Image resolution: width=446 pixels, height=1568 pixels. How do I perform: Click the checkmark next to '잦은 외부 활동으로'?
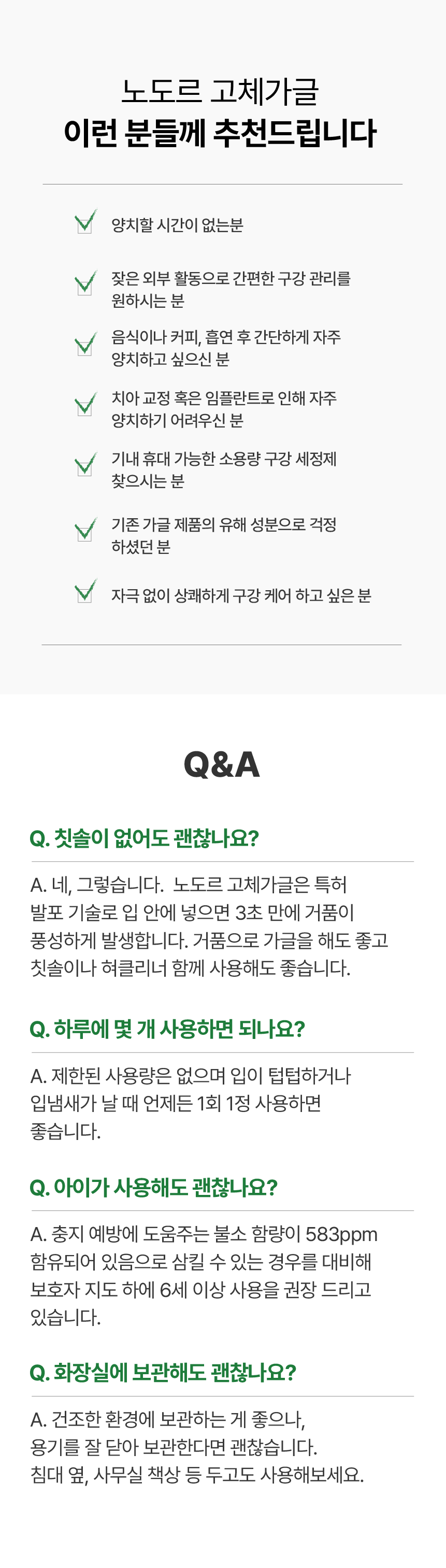(x=85, y=283)
